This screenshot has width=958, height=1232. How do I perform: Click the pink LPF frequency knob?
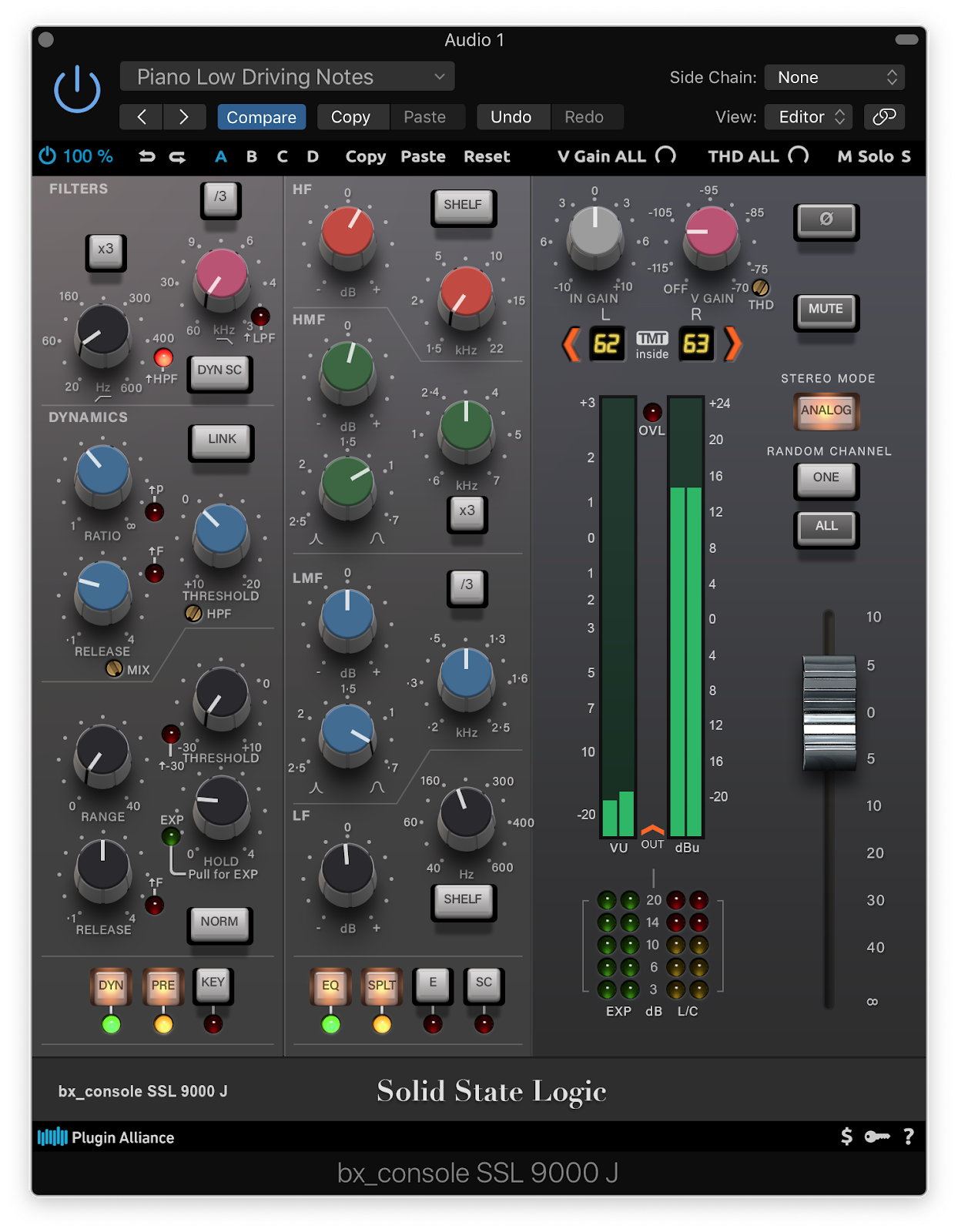click(x=222, y=276)
